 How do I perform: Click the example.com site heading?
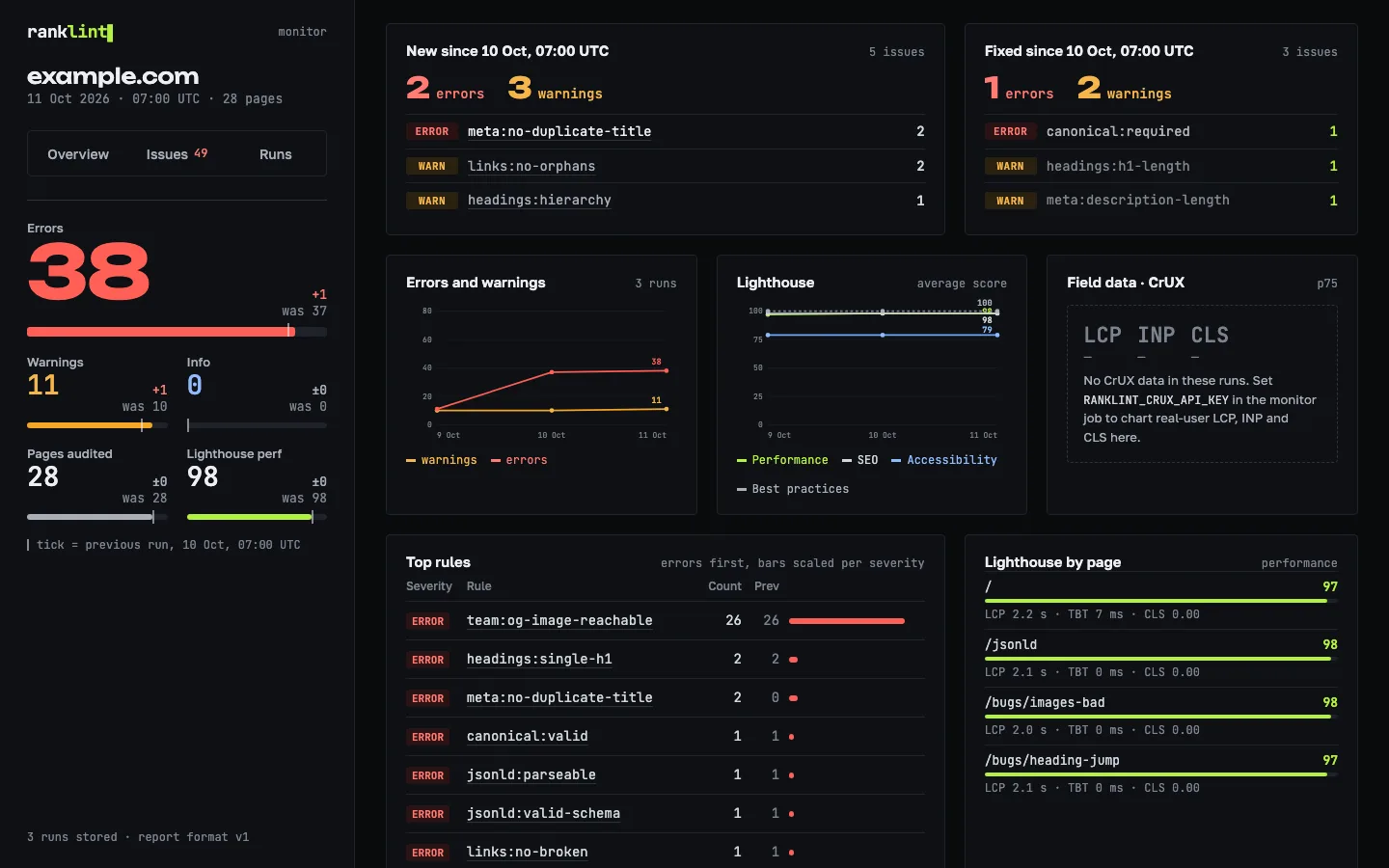[113, 76]
